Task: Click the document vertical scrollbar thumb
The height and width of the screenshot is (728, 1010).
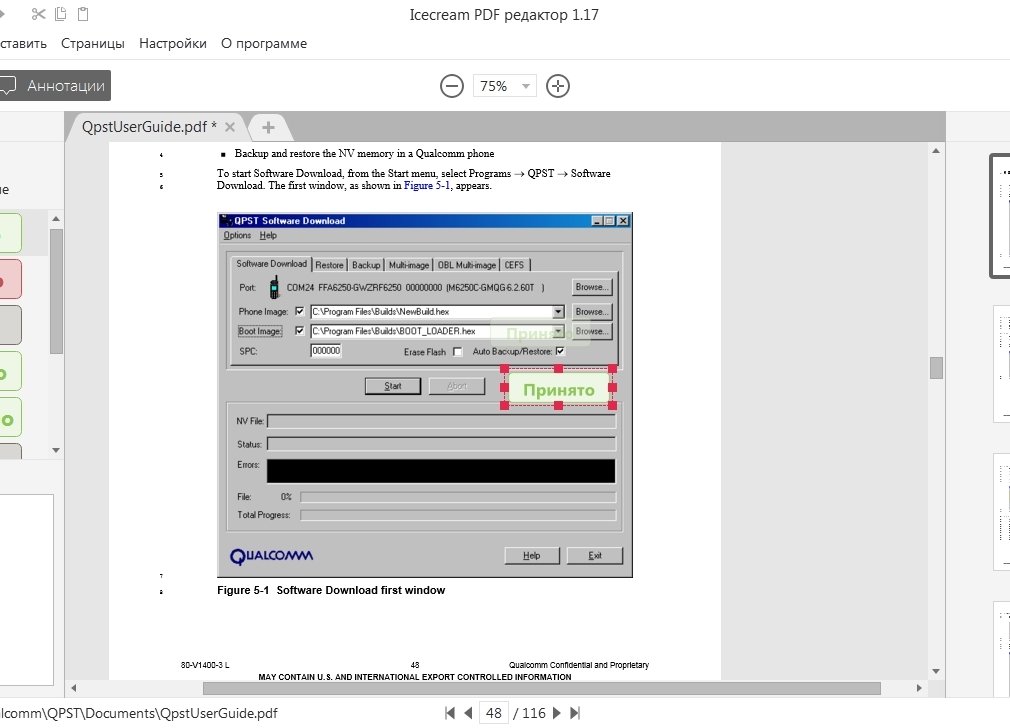Action: 937,368
